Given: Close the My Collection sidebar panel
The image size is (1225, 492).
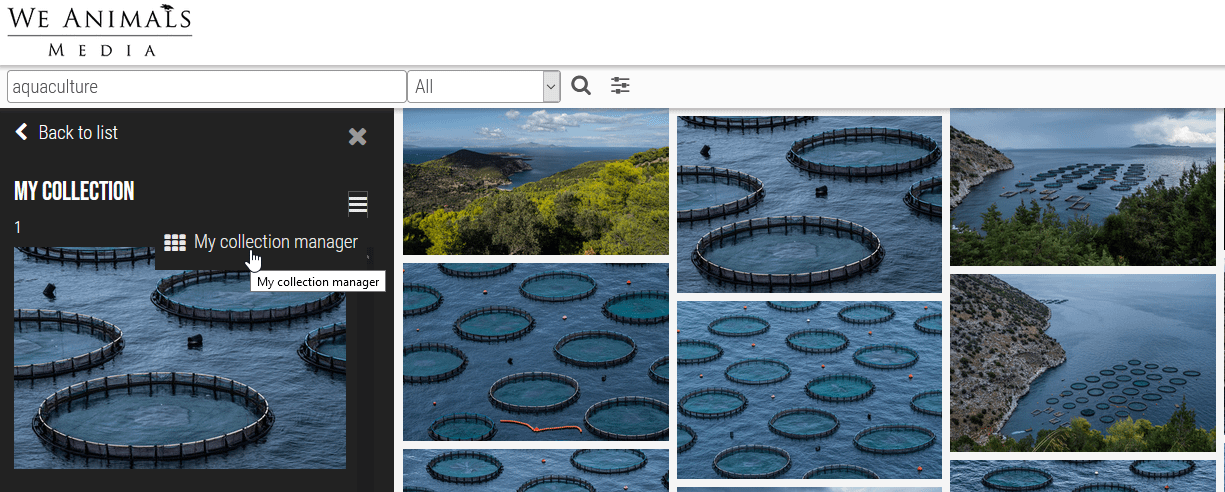Looking at the screenshot, I should 357,137.
